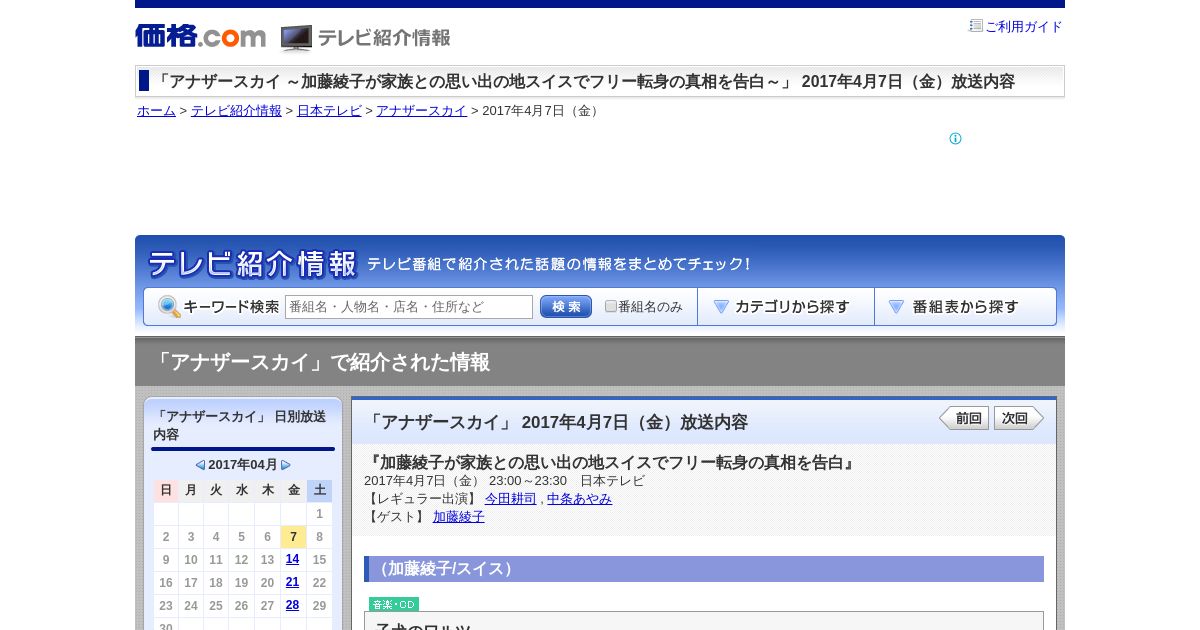The width and height of the screenshot is (1200, 630).
Task: Open 今田耕司 performer link
Action: (x=511, y=499)
